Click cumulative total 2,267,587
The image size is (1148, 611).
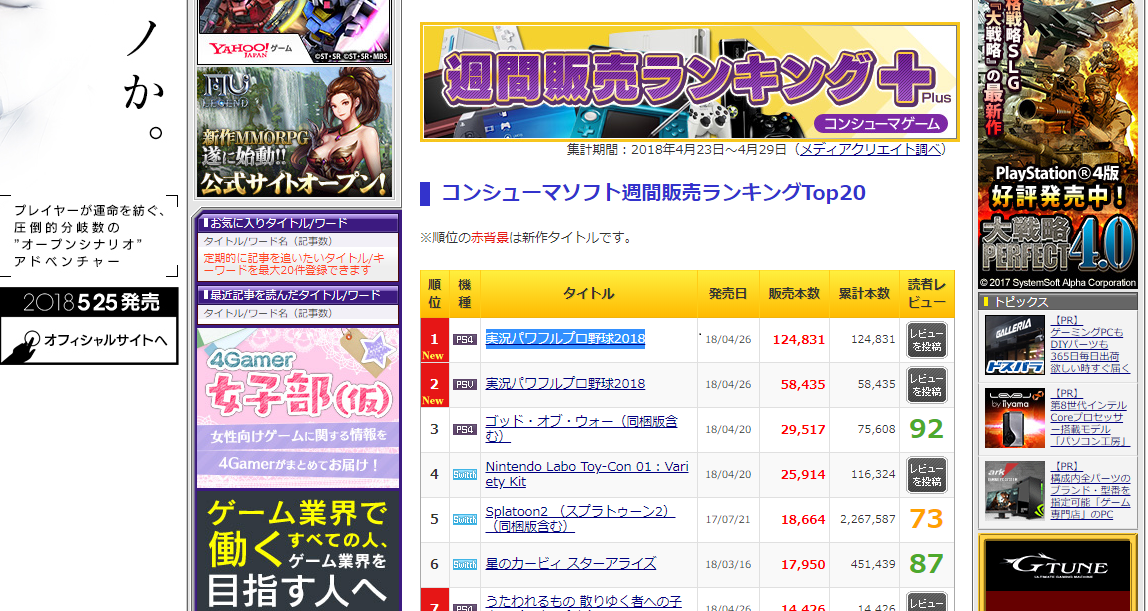pos(868,519)
